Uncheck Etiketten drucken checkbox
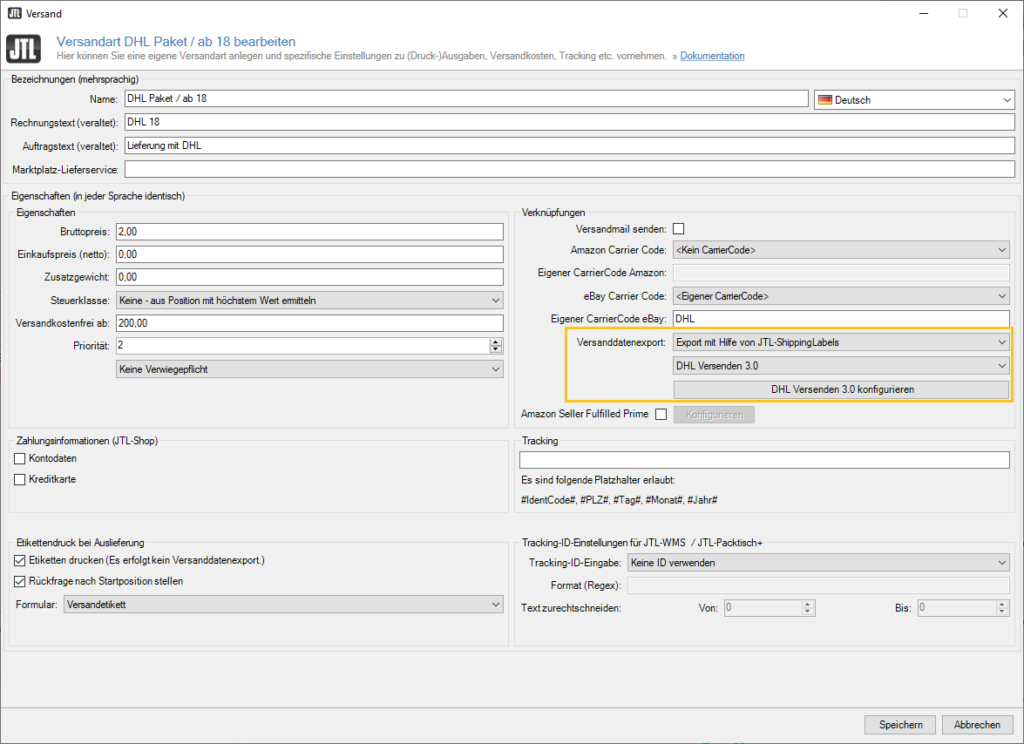The image size is (1024, 744). click(21, 561)
